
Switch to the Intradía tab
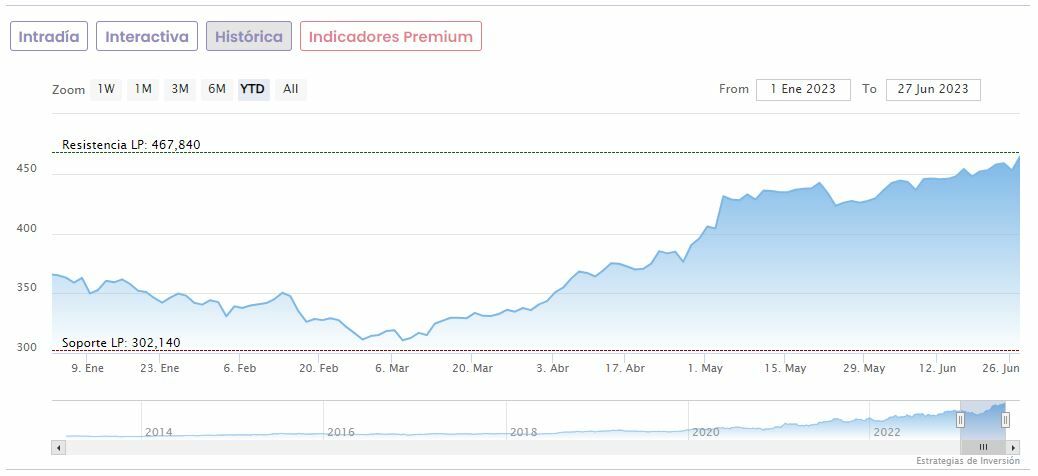pyautogui.click(x=49, y=36)
